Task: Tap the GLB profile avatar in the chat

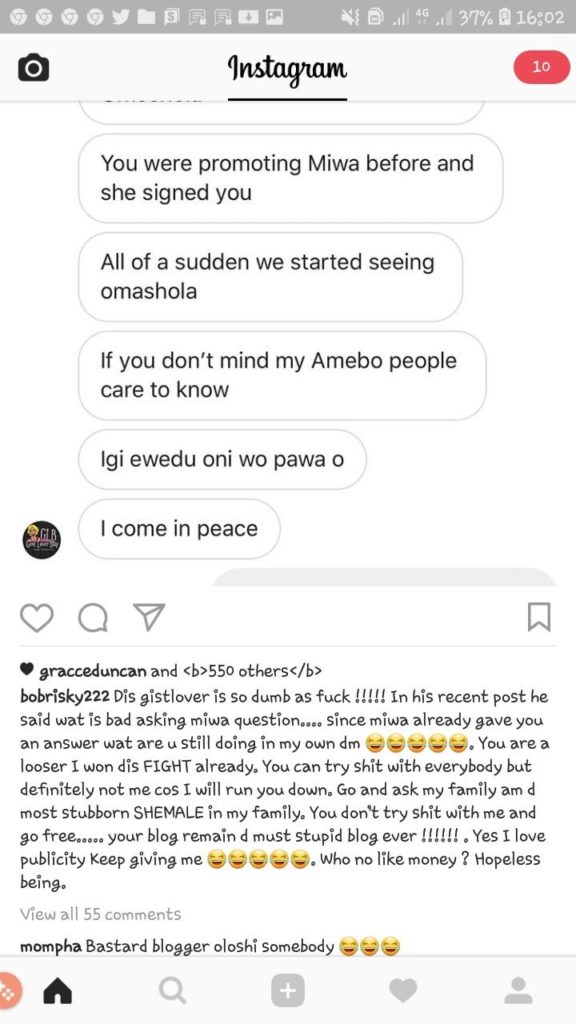Action: 42,539
